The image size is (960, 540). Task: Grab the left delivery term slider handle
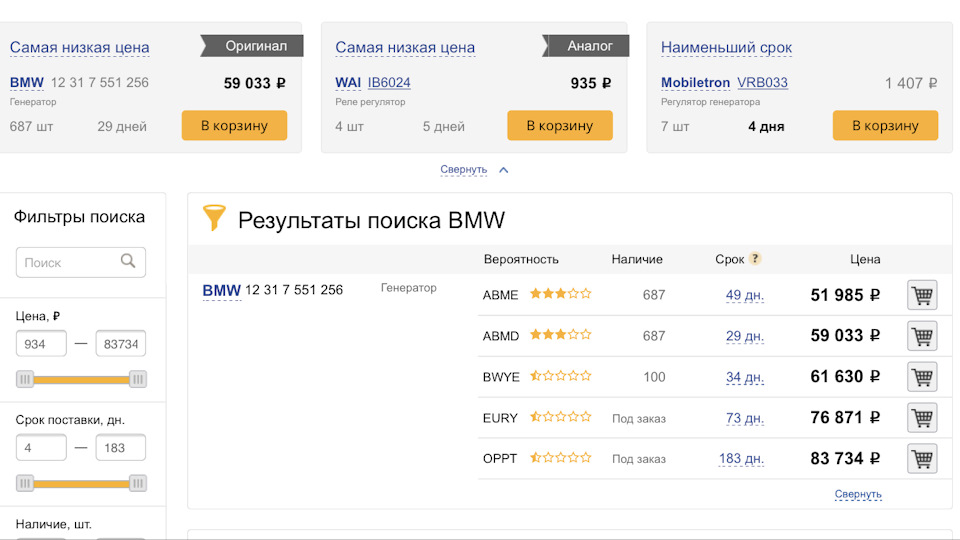pos(24,484)
